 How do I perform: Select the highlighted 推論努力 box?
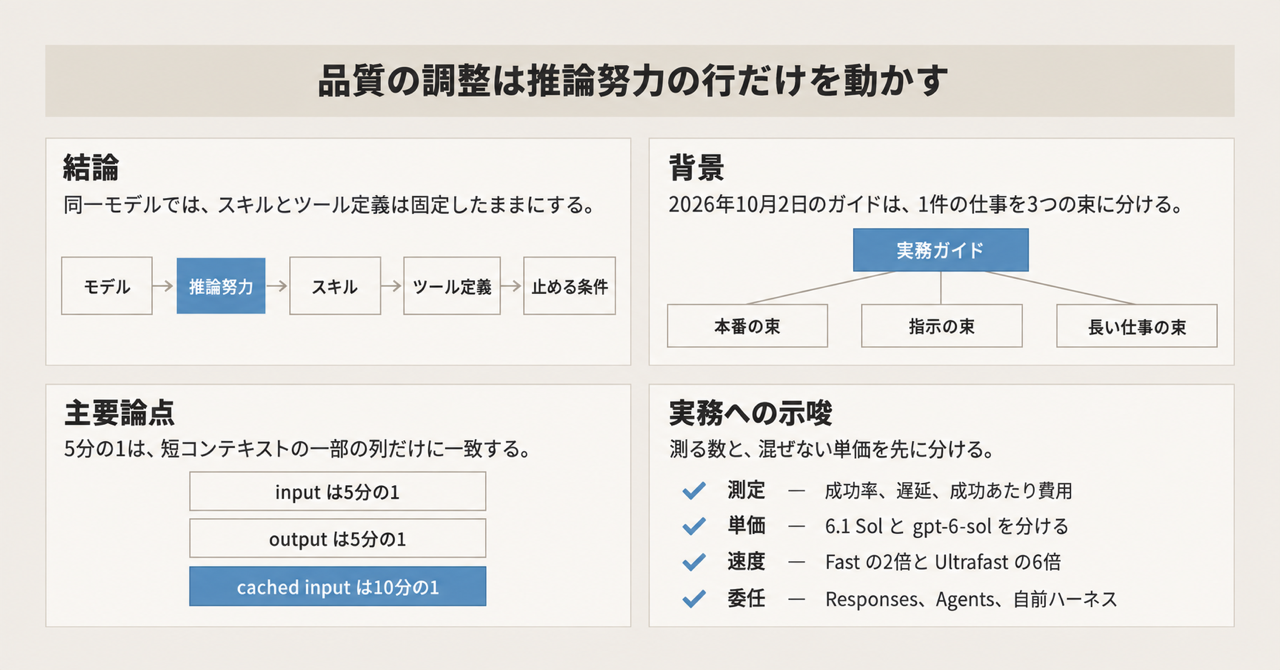221,286
